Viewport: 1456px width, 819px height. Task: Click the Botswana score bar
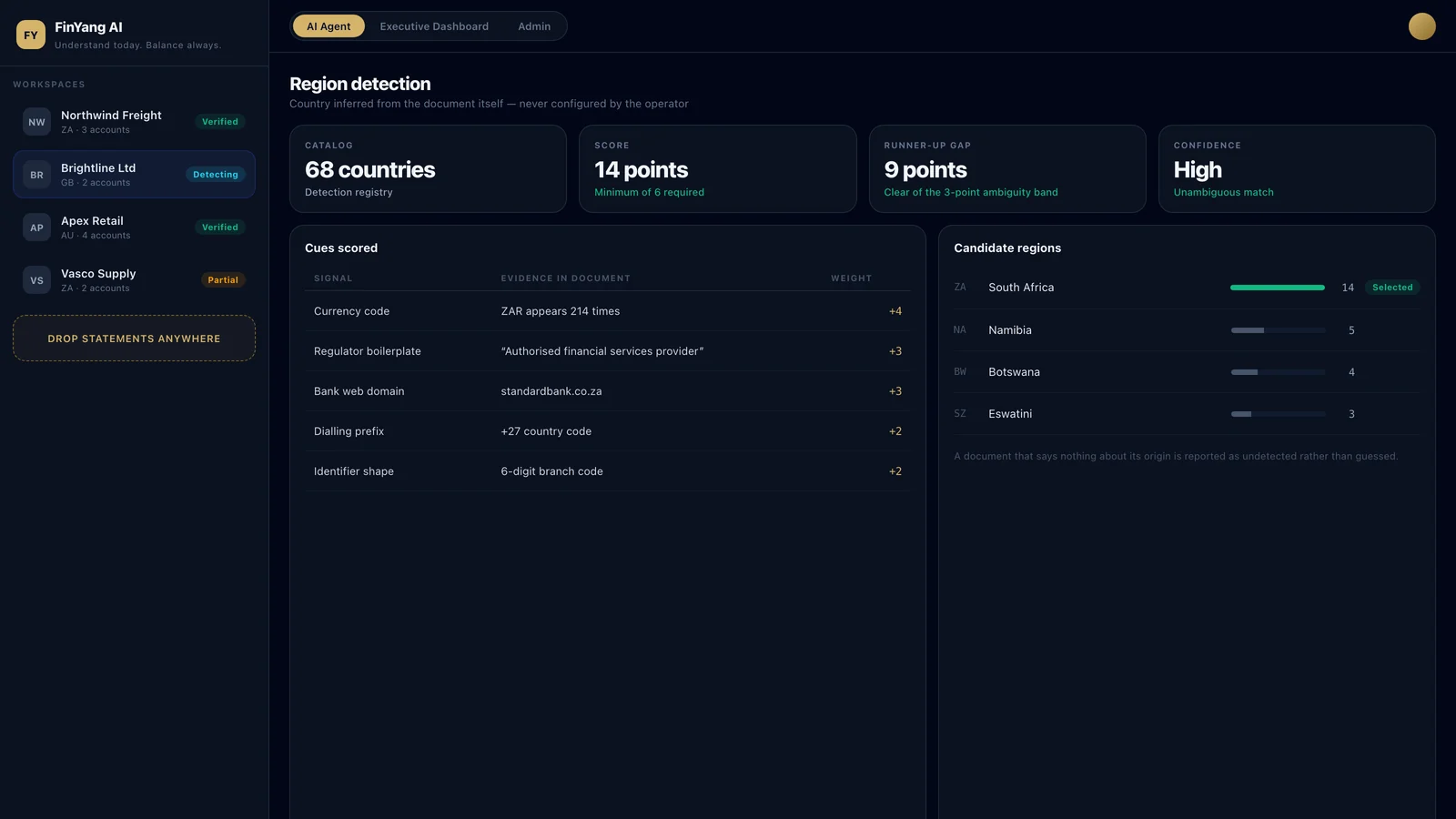(x=1278, y=372)
